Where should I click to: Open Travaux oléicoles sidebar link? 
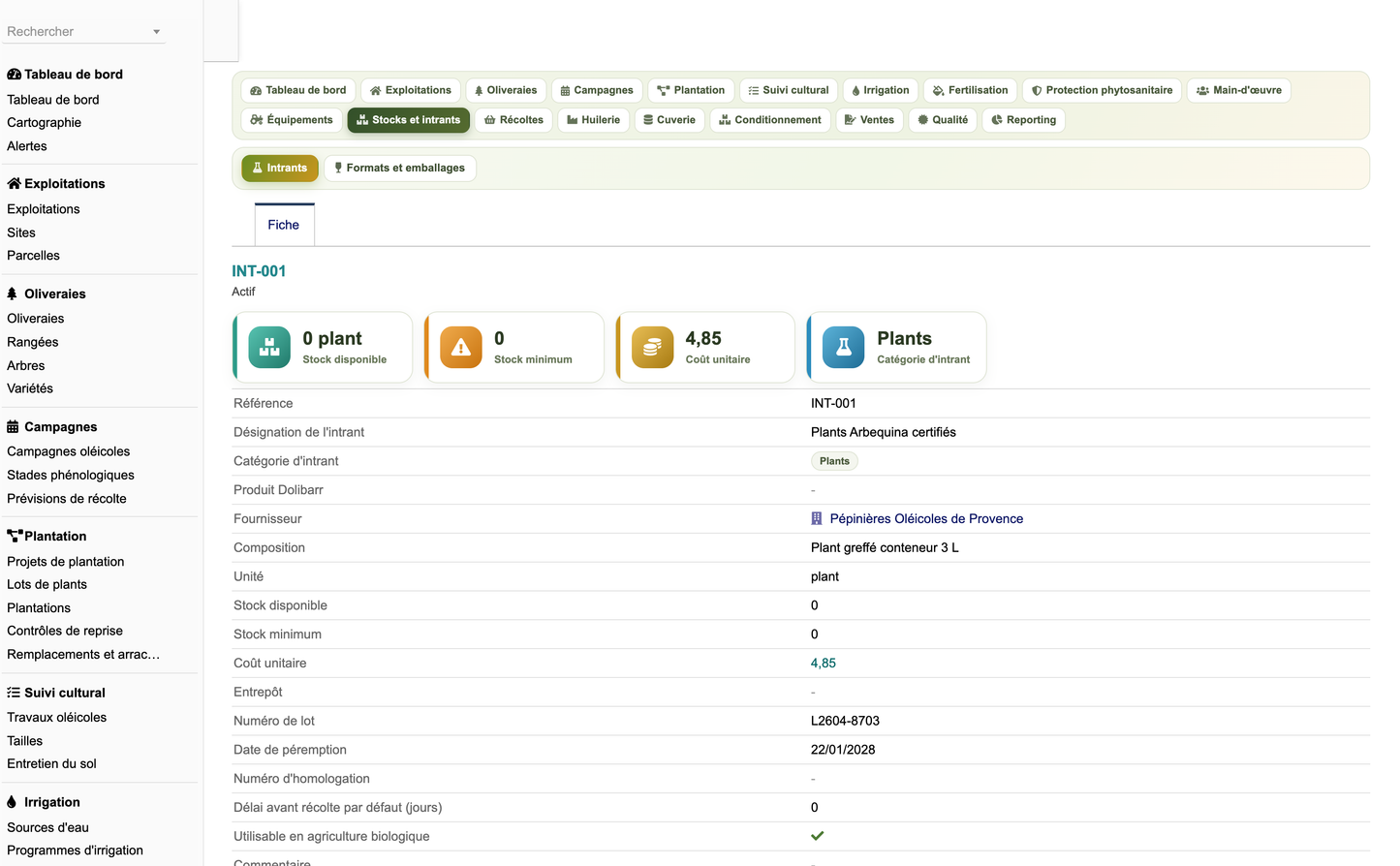click(57, 718)
